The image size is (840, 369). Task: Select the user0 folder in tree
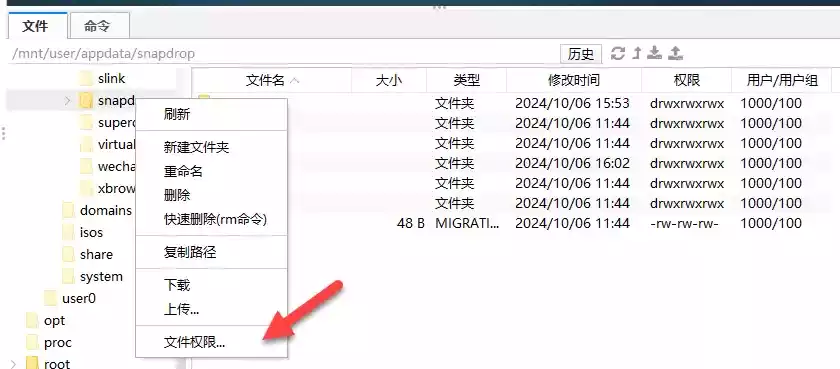pos(79,298)
